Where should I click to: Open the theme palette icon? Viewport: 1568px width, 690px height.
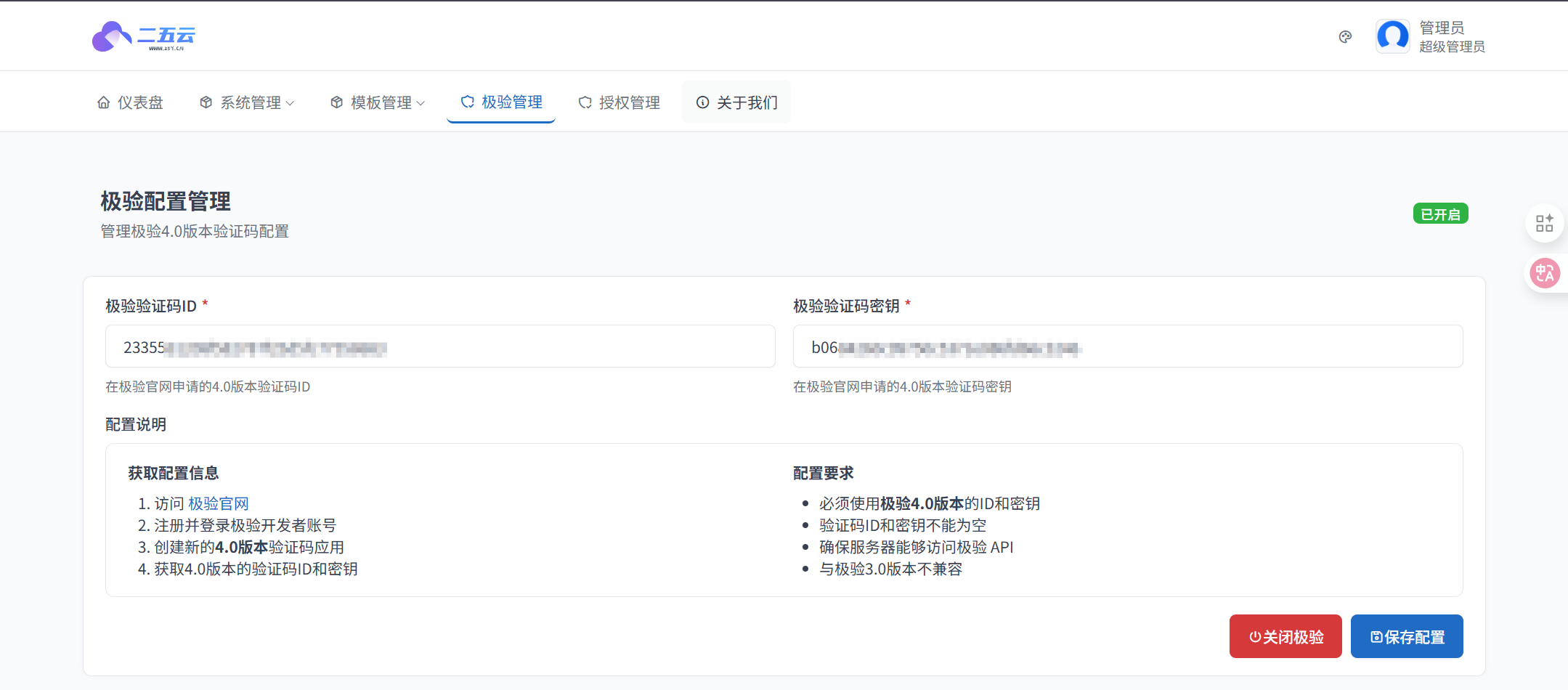tap(1345, 37)
